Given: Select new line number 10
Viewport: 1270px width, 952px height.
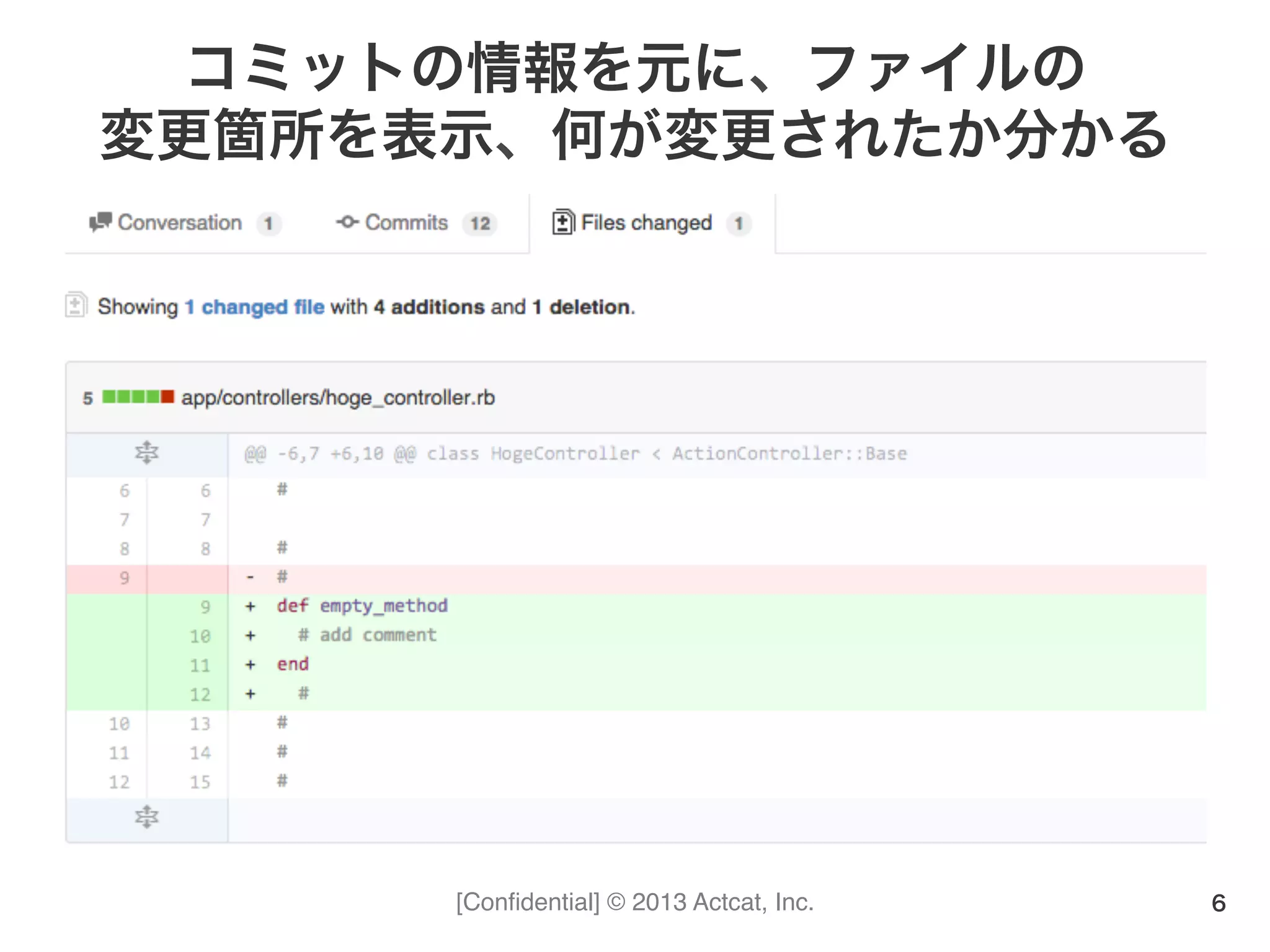Looking at the screenshot, I should tap(200, 637).
